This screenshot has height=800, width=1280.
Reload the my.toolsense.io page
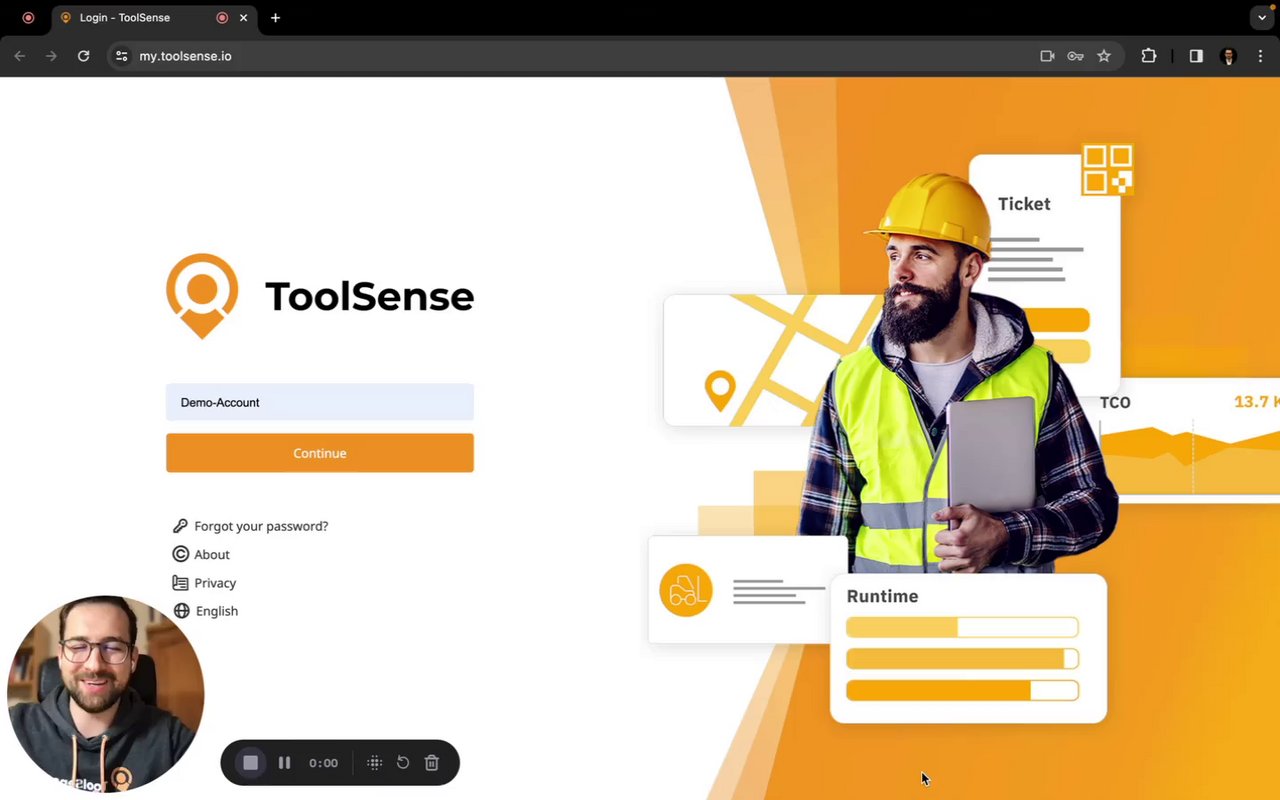coord(84,56)
